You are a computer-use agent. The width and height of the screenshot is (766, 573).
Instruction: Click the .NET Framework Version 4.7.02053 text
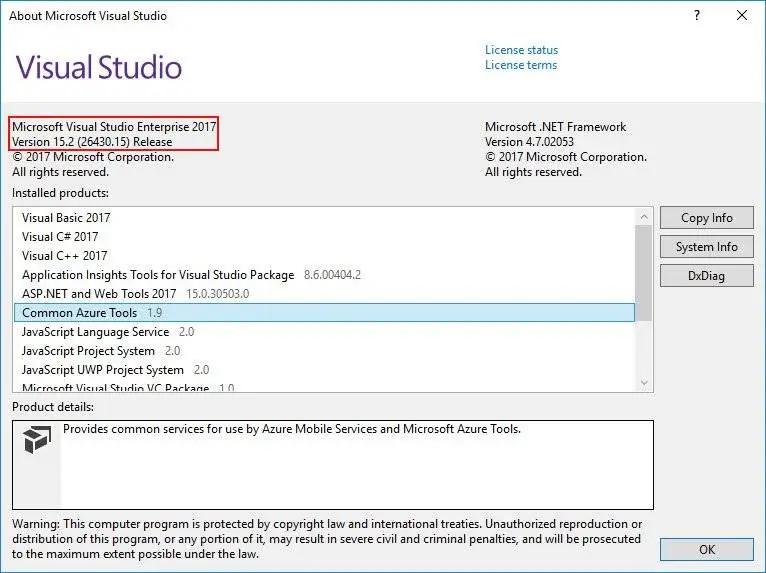tap(529, 142)
